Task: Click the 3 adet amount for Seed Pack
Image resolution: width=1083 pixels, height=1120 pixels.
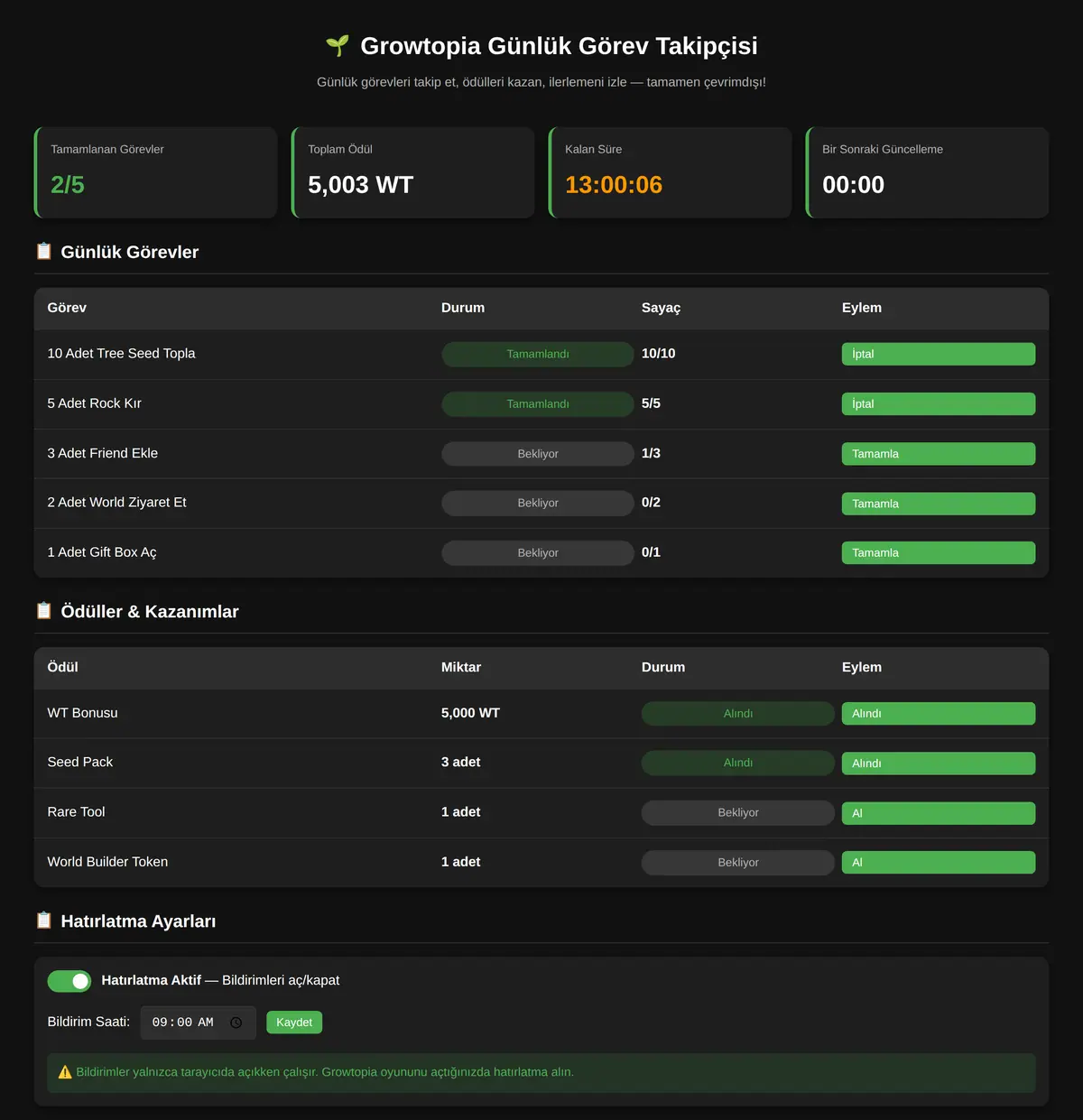Action: coord(460,763)
